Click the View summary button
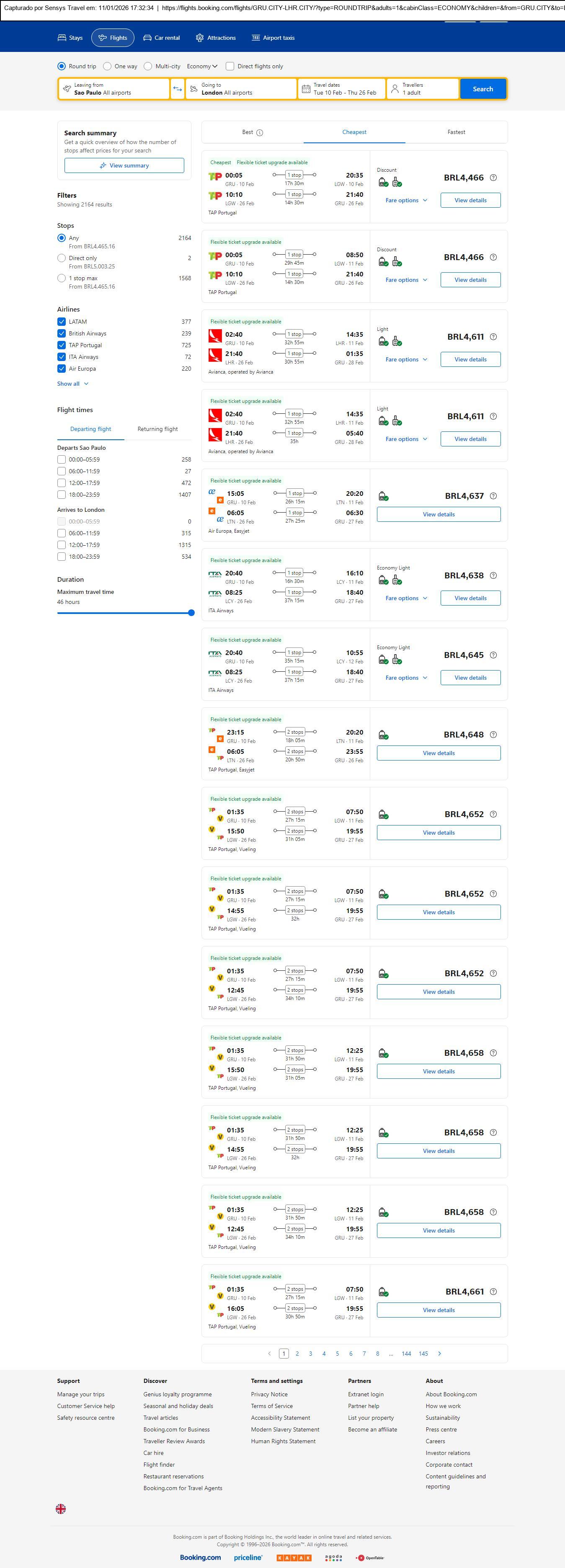 [124, 165]
